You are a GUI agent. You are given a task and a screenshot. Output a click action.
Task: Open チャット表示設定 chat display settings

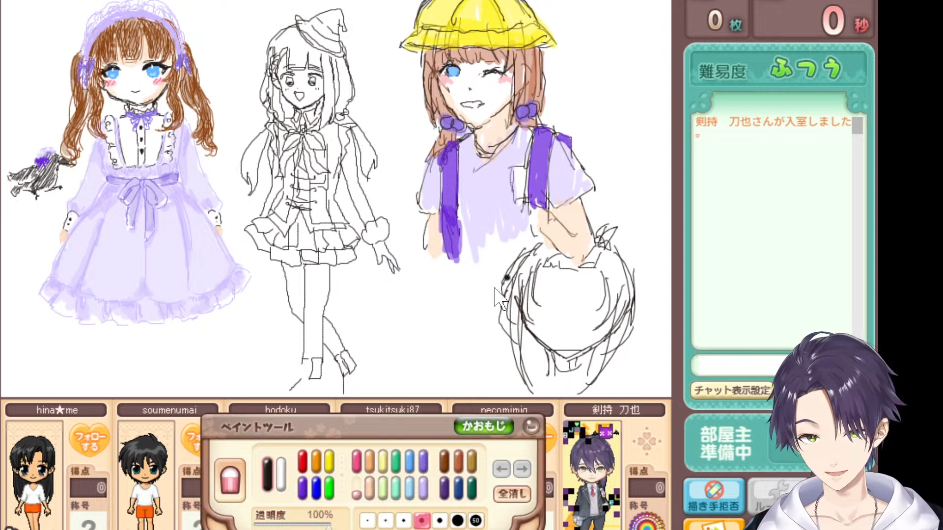point(731,390)
